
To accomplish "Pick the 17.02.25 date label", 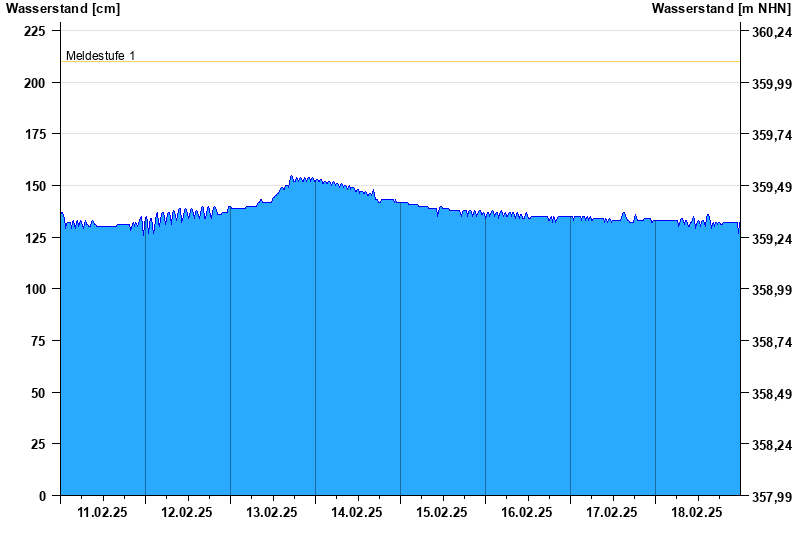I will click(611, 512).
